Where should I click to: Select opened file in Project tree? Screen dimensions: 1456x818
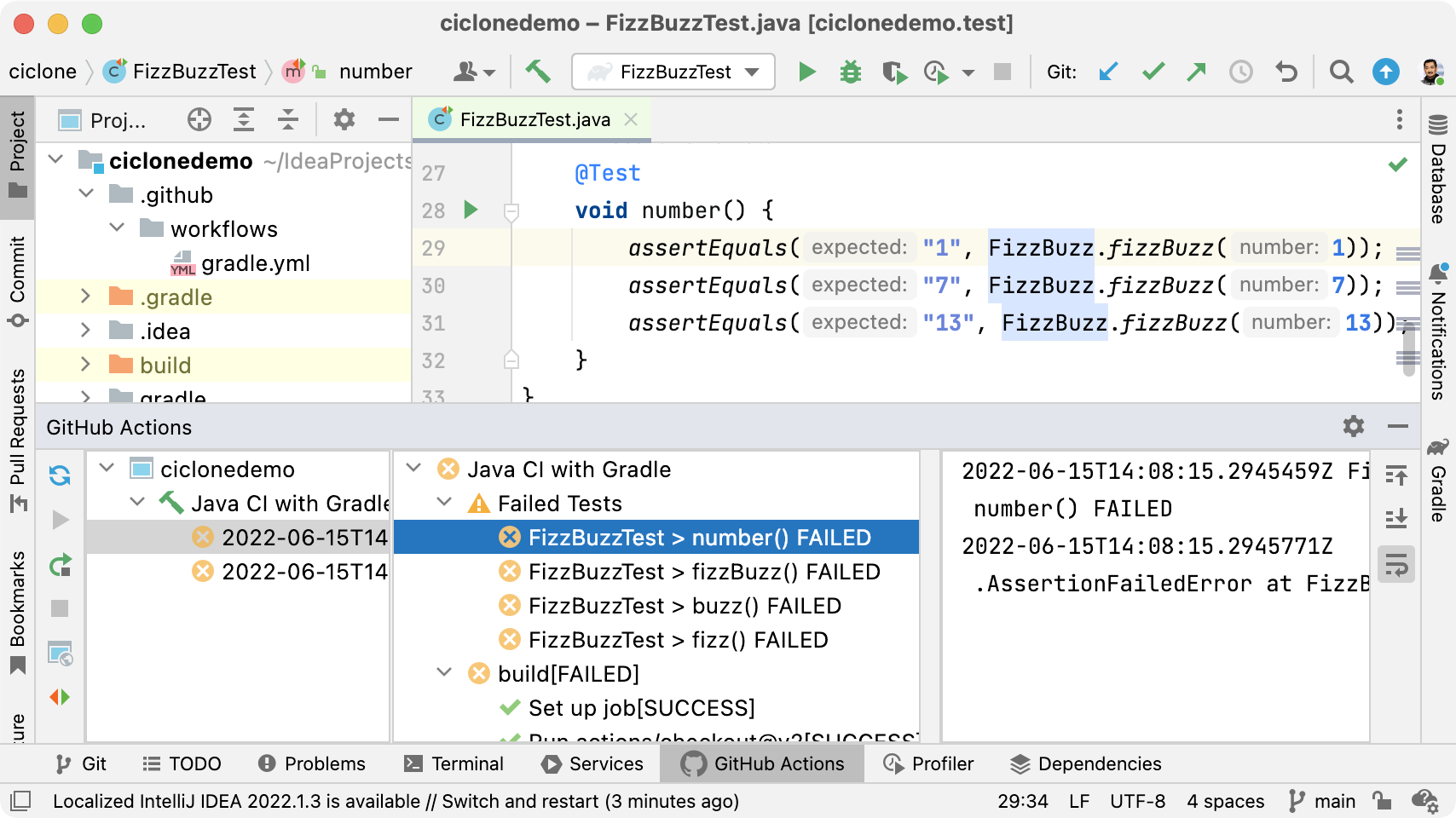tap(199, 119)
